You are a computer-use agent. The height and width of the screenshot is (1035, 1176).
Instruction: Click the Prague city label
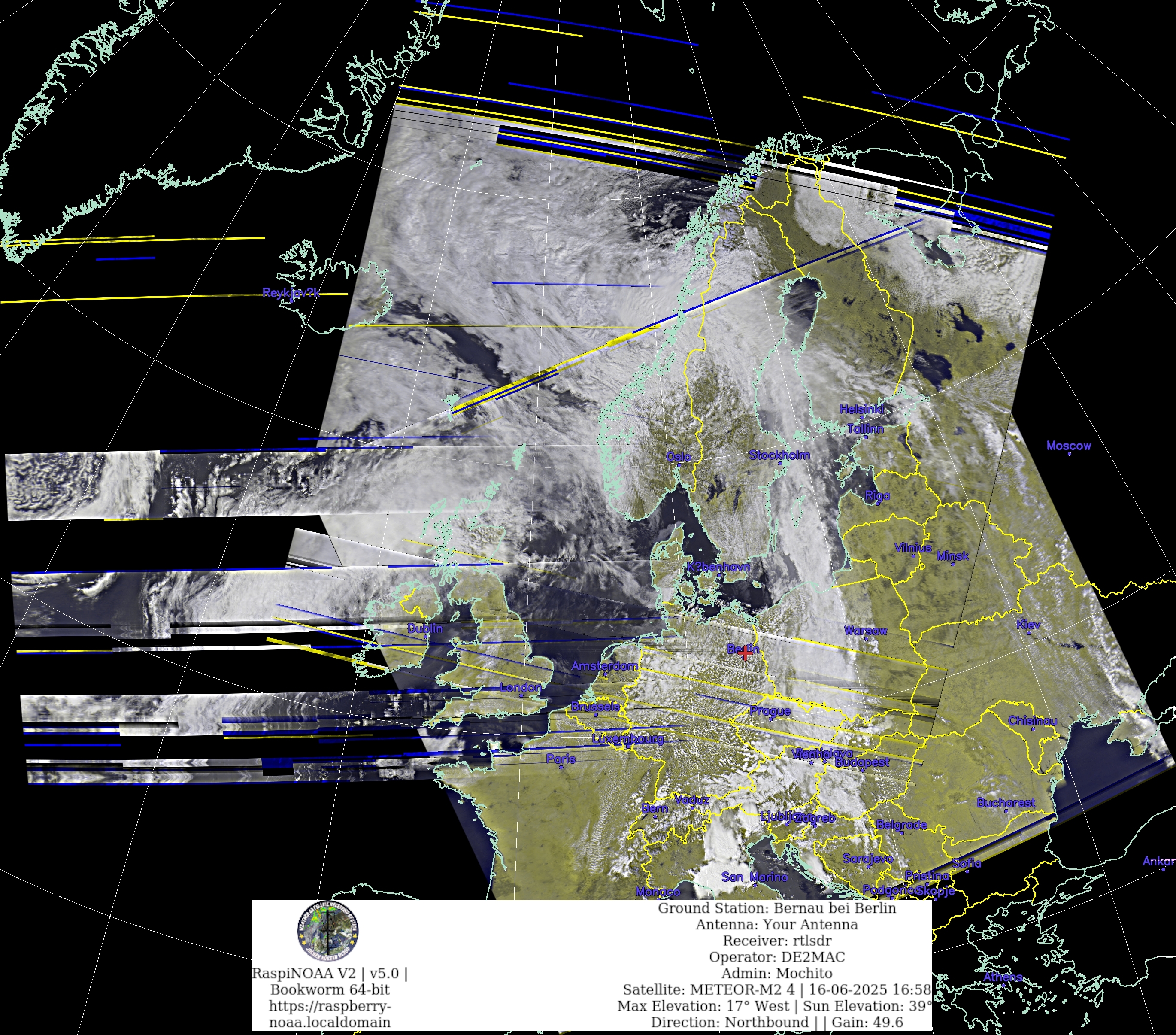[770, 711]
